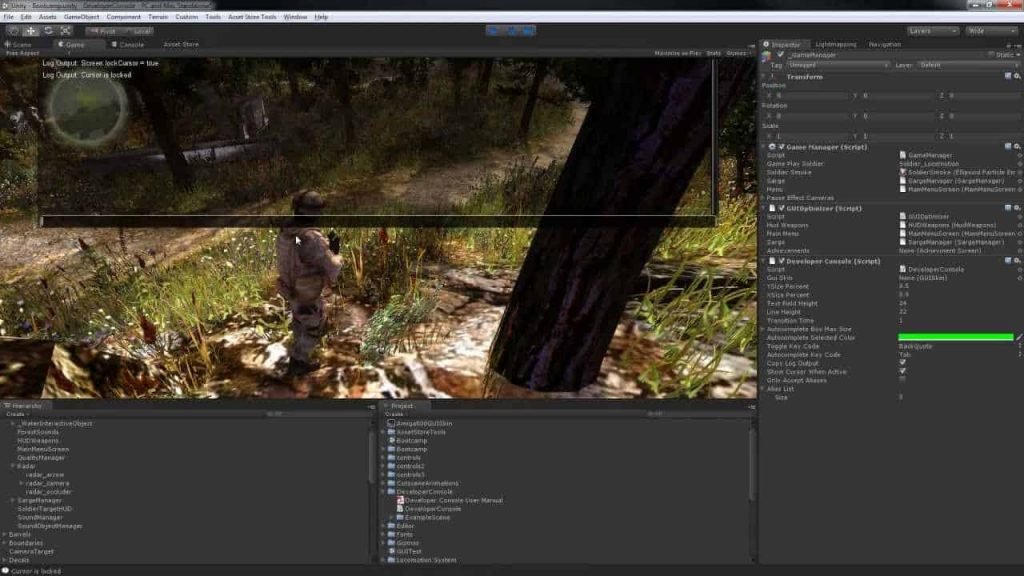Open the GUIOptimizer script gear menu

tap(1017, 208)
